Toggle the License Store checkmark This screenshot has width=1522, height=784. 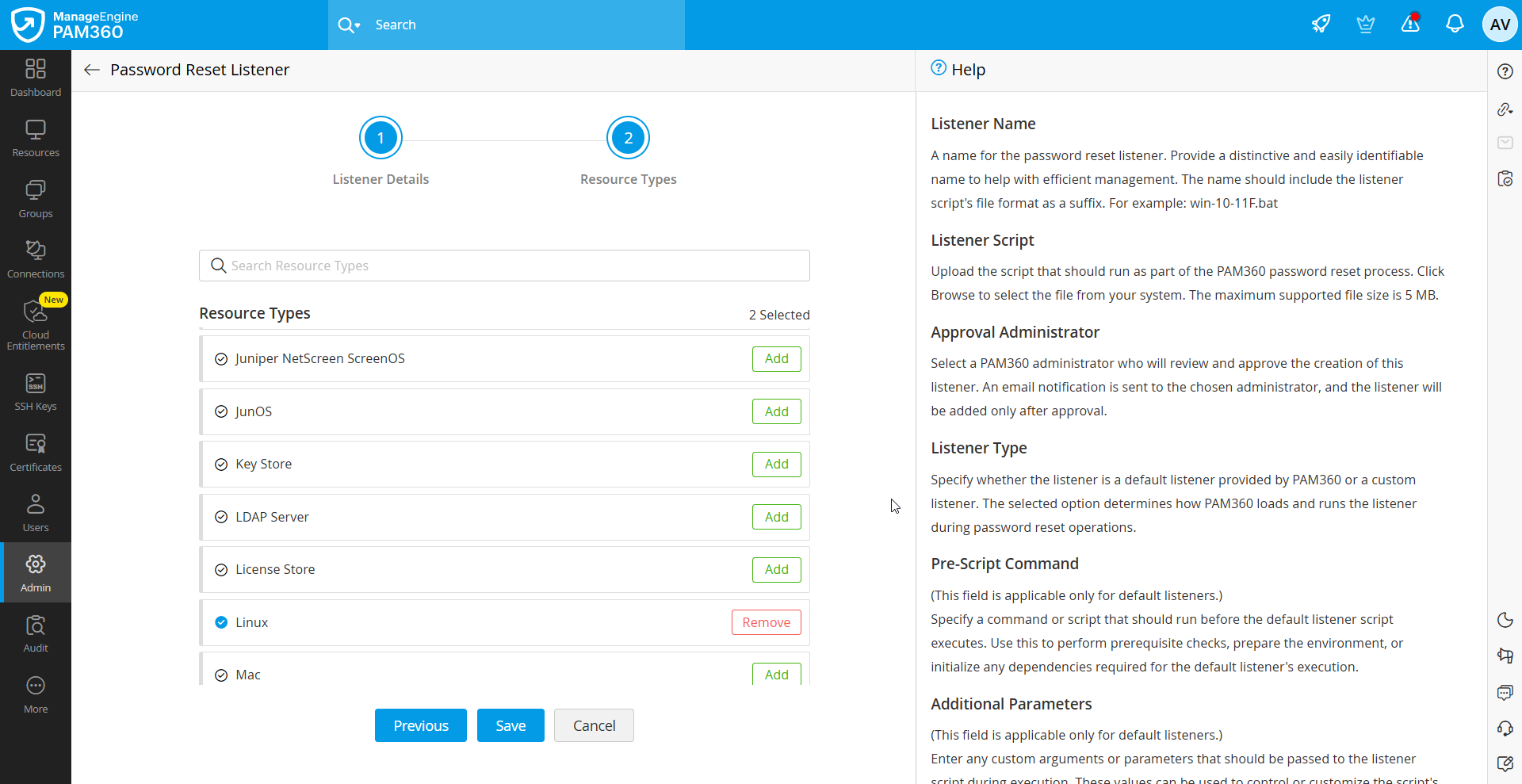point(221,570)
